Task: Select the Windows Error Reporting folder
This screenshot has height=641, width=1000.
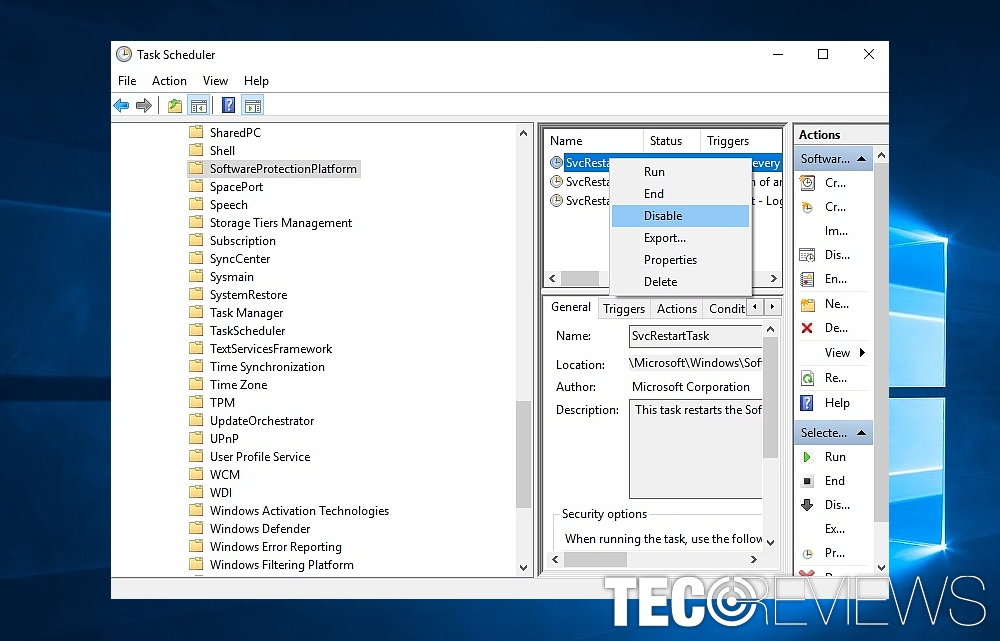Action: pos(276,547)
